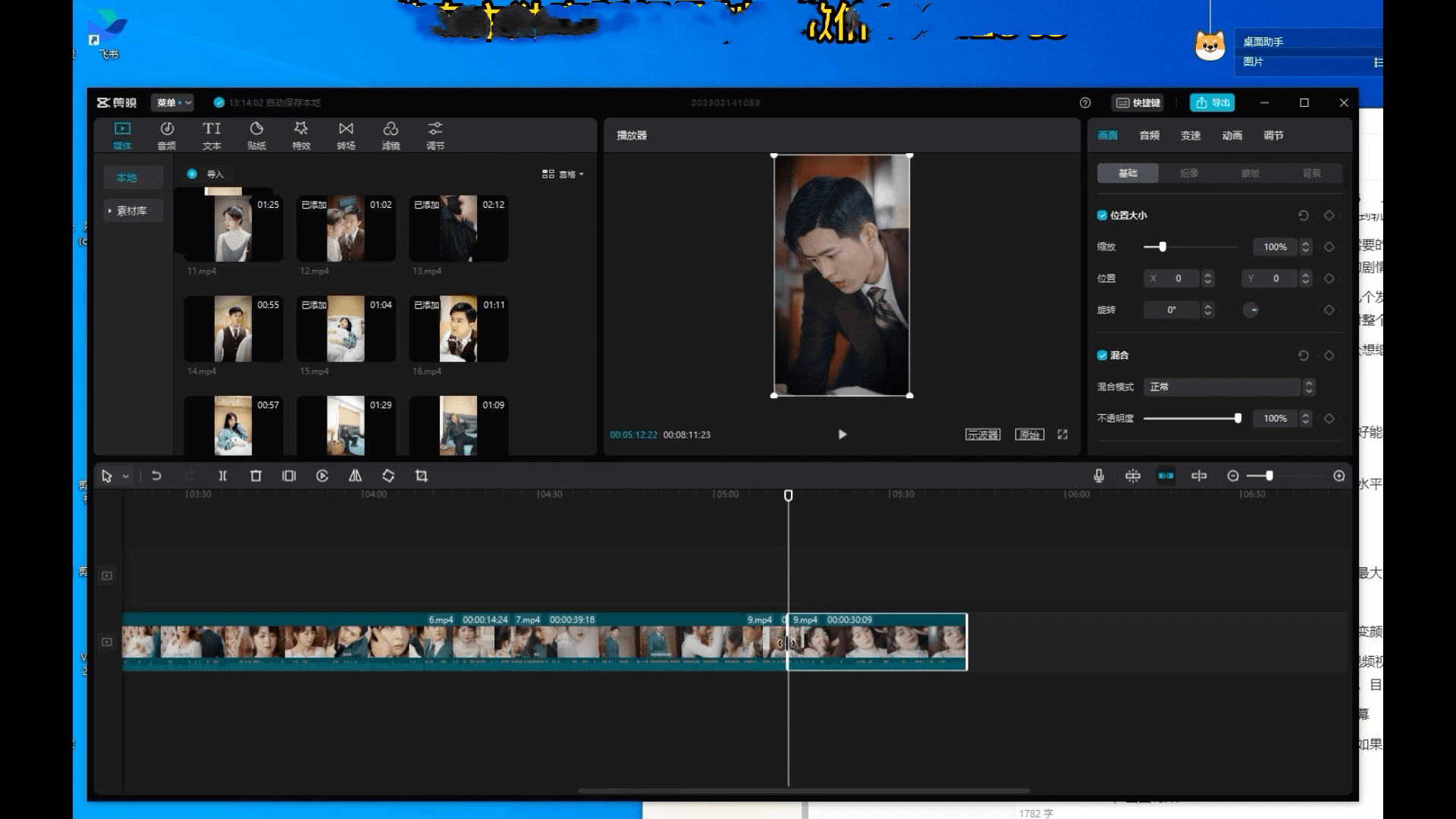
Task: Open the 混合模式 正常 dropdown
Action: pos(1228,387)
